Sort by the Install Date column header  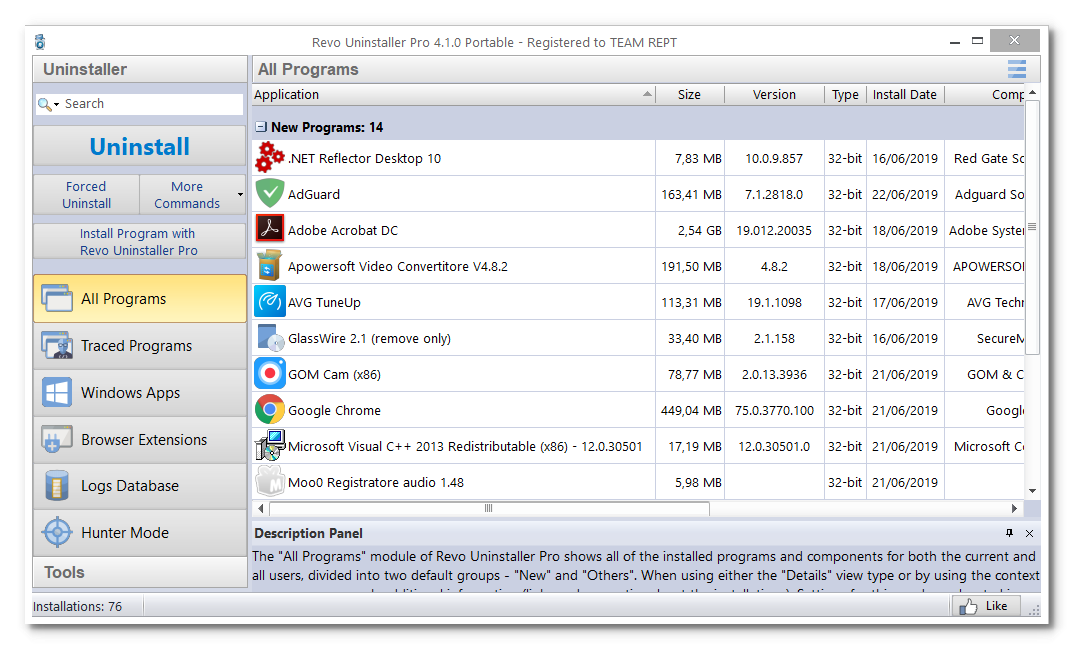click(904, 94)
